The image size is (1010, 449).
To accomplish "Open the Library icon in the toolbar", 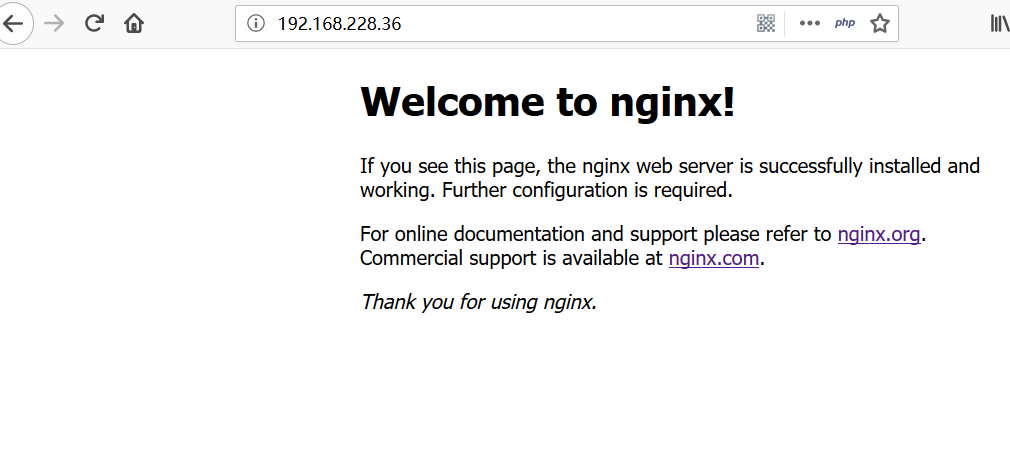I will [999, 24].
